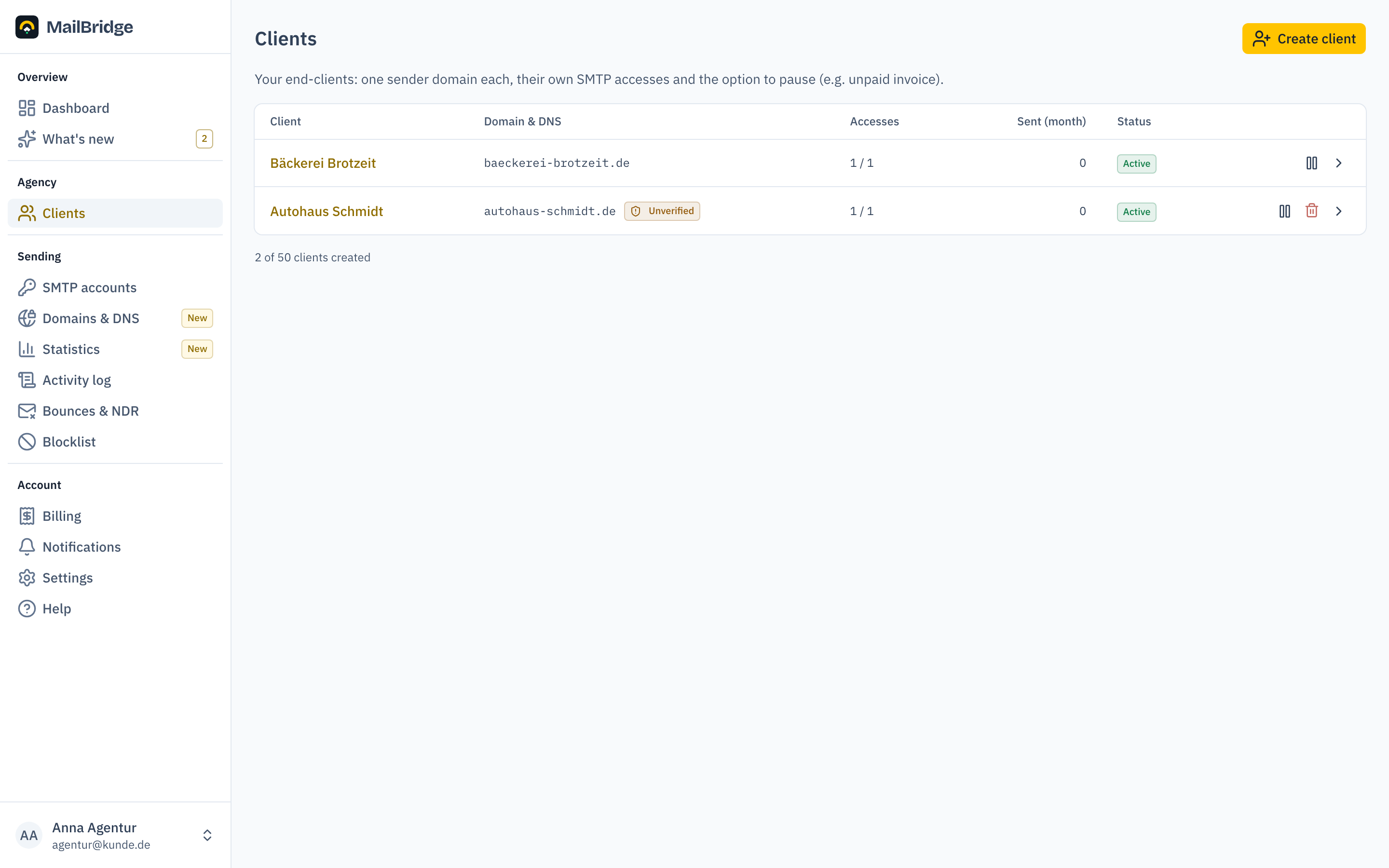1389x868 pixels.
Task: Open the Bäckerei Brotzeit client link
Action: coord(323,163)
